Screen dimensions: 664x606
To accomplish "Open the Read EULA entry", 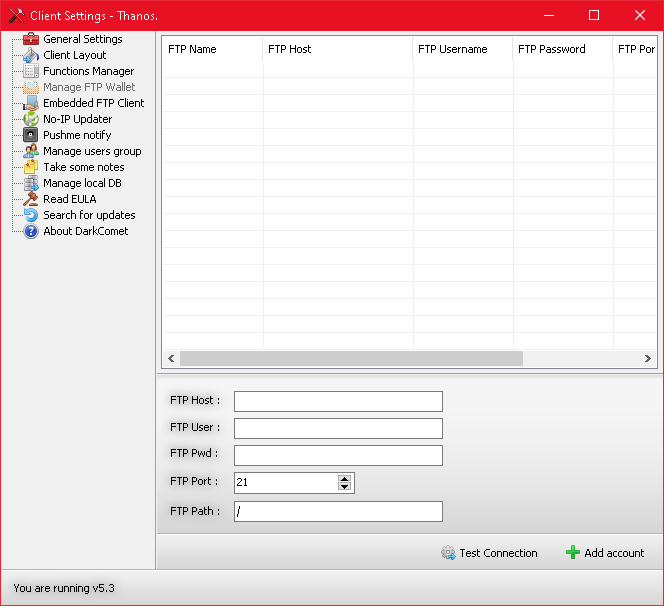I will (69, 199).
